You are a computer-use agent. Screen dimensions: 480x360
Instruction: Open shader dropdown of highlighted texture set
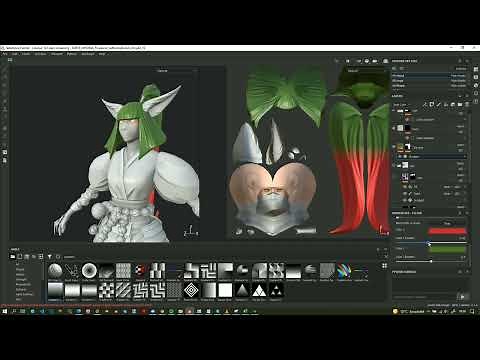[458, 76]
